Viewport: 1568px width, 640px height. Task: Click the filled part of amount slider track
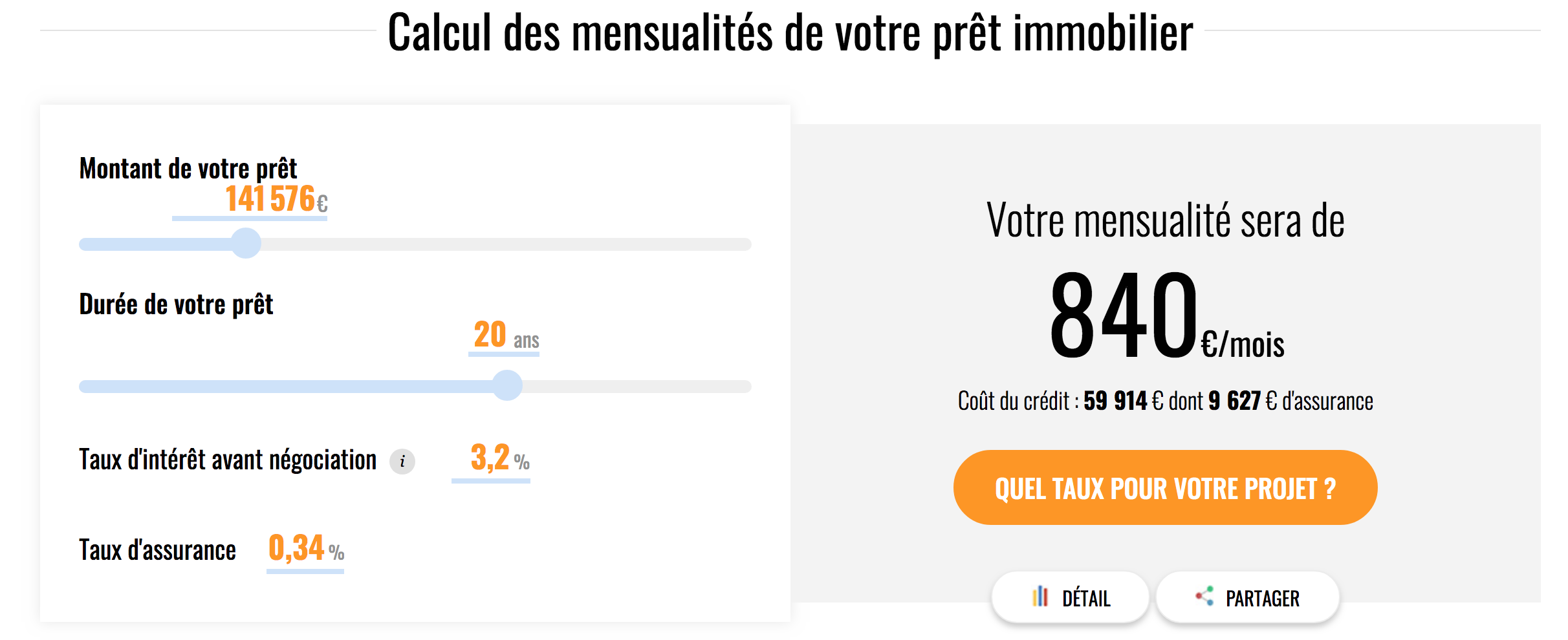[155, 244]
